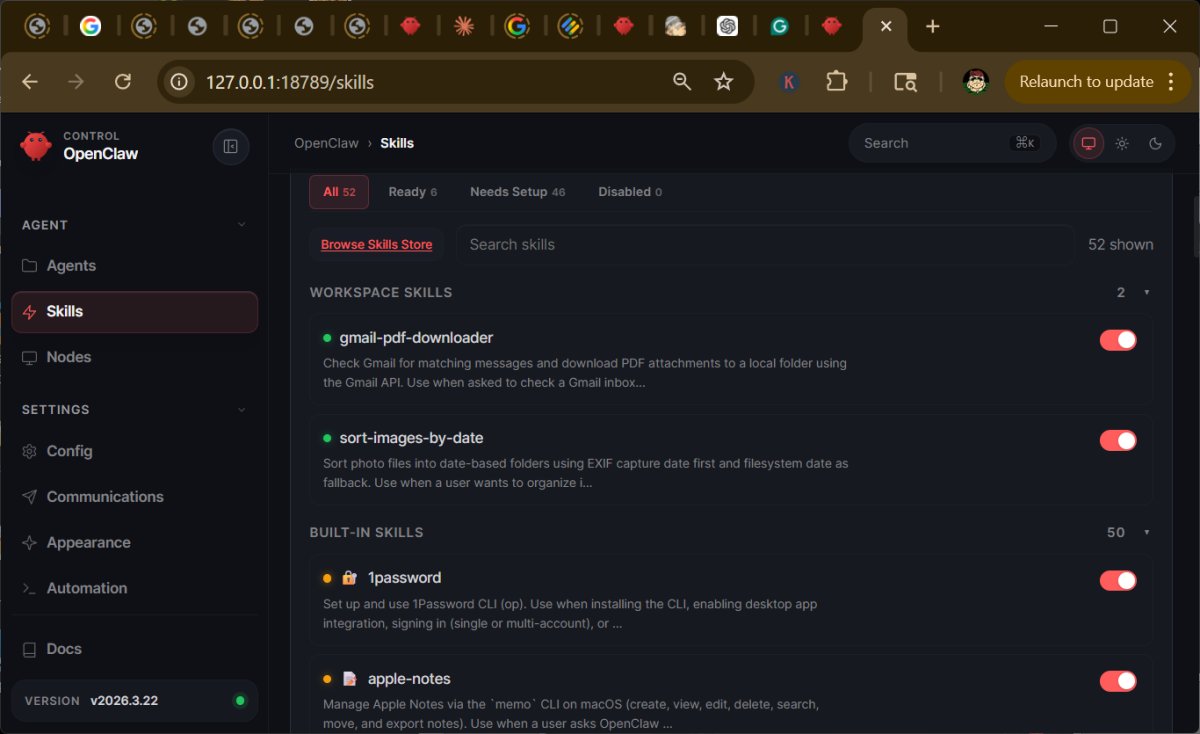1200x734 pixels.
Task: Select the Disabled 0 filter tab
Action: click(x=629, y=192)
